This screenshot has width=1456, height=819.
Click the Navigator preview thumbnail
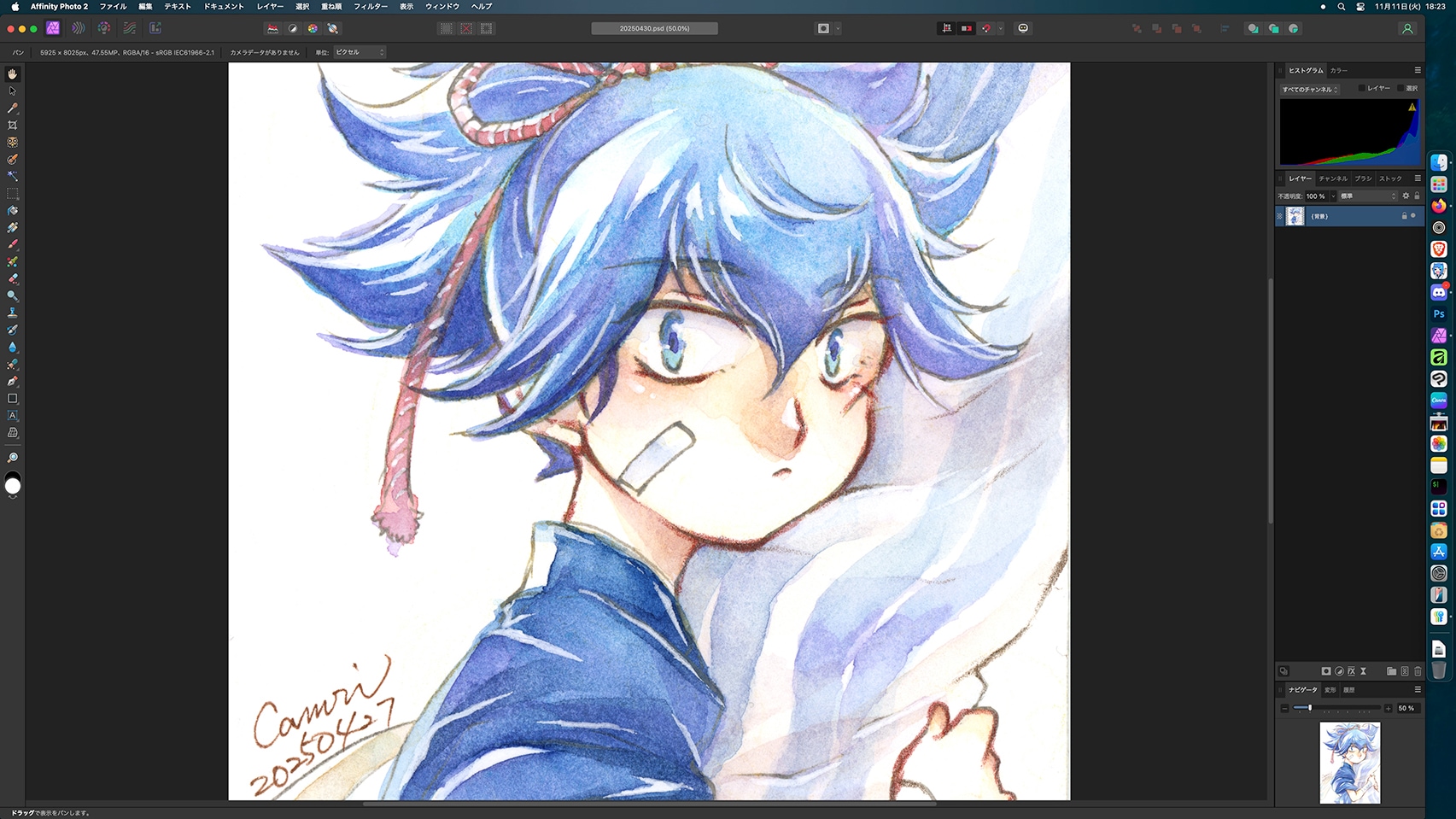tap(1349, 763)
